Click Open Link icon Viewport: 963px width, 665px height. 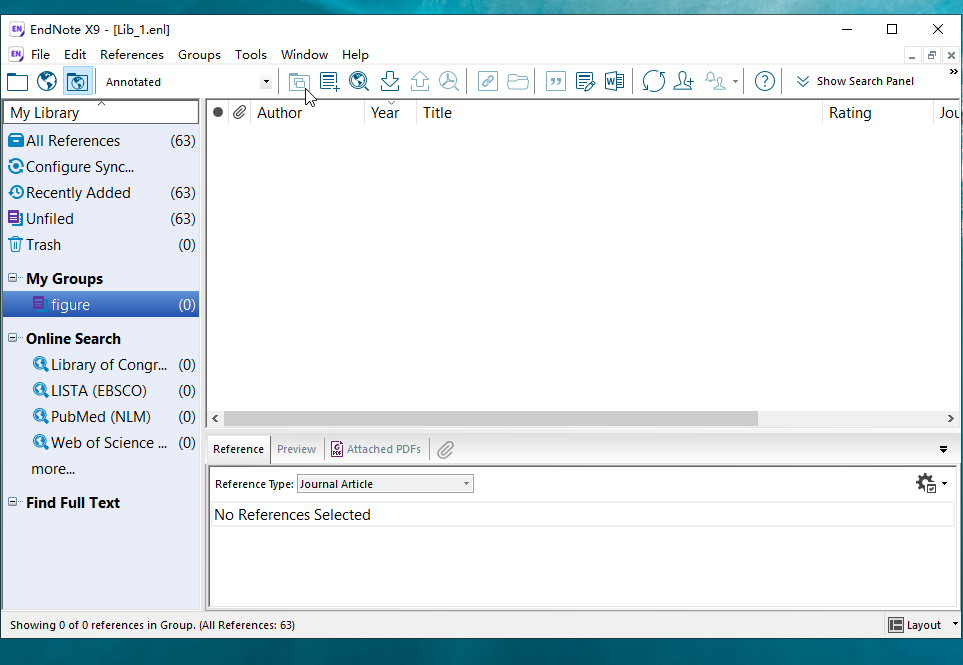[488, 81]
